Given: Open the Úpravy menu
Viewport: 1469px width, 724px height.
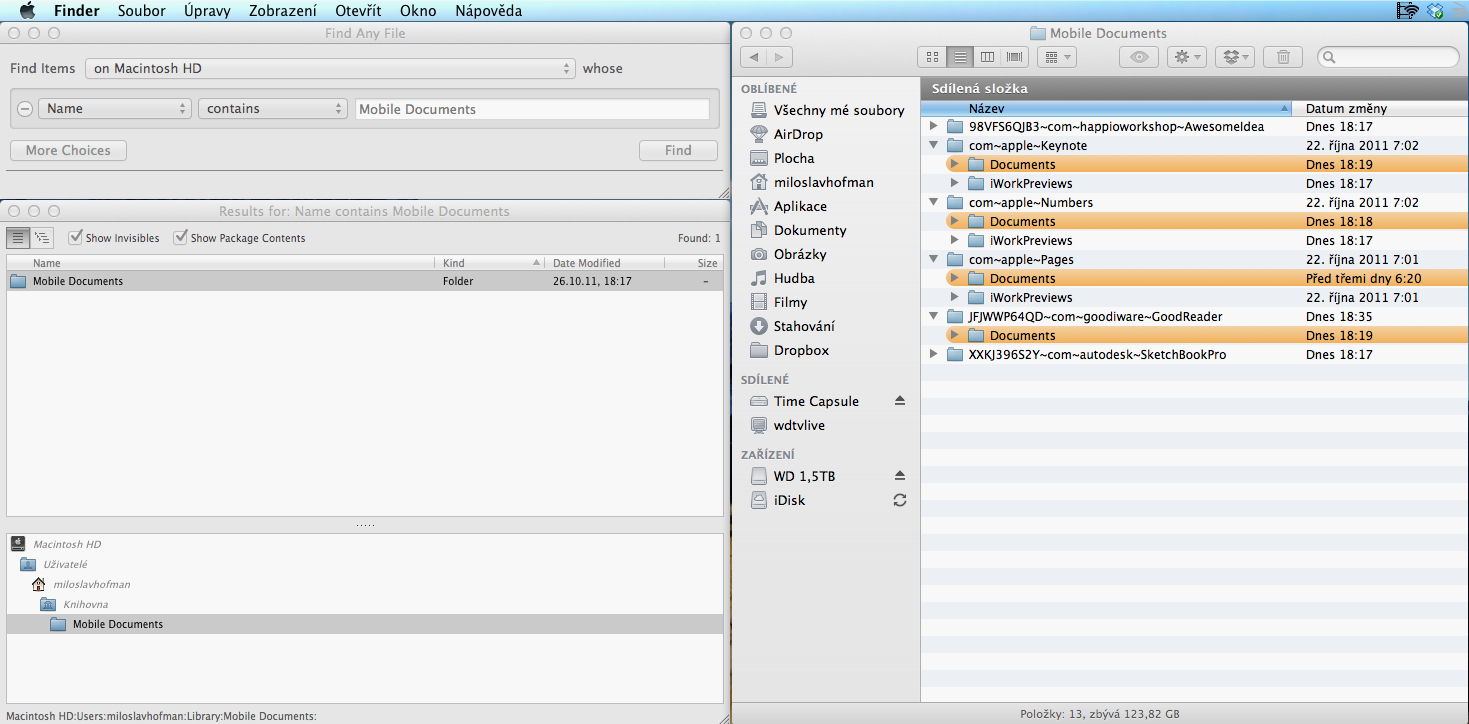Looking at the screenshot, I should 207,11.
